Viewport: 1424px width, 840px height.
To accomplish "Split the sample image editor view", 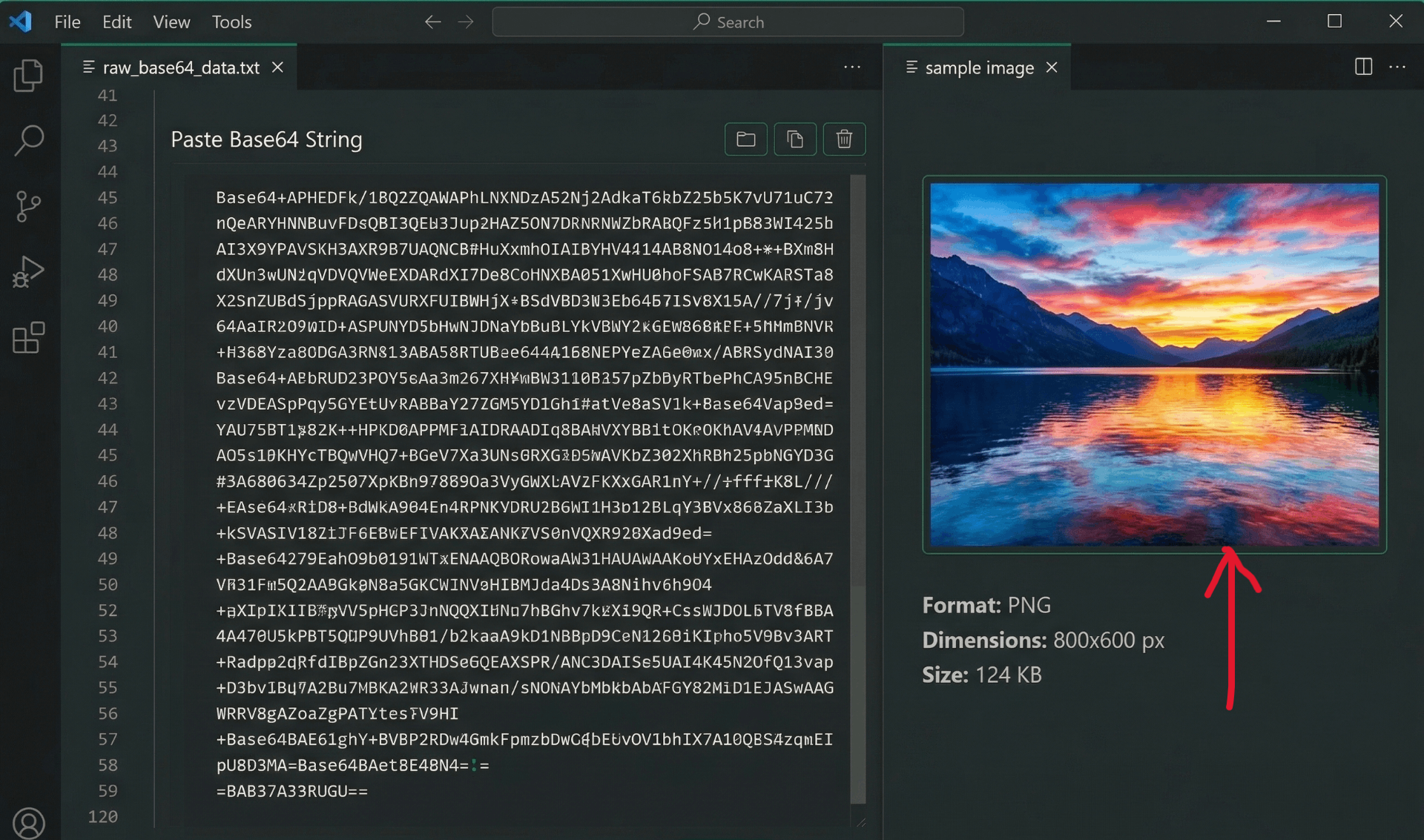I will (x=1363, y=67).
